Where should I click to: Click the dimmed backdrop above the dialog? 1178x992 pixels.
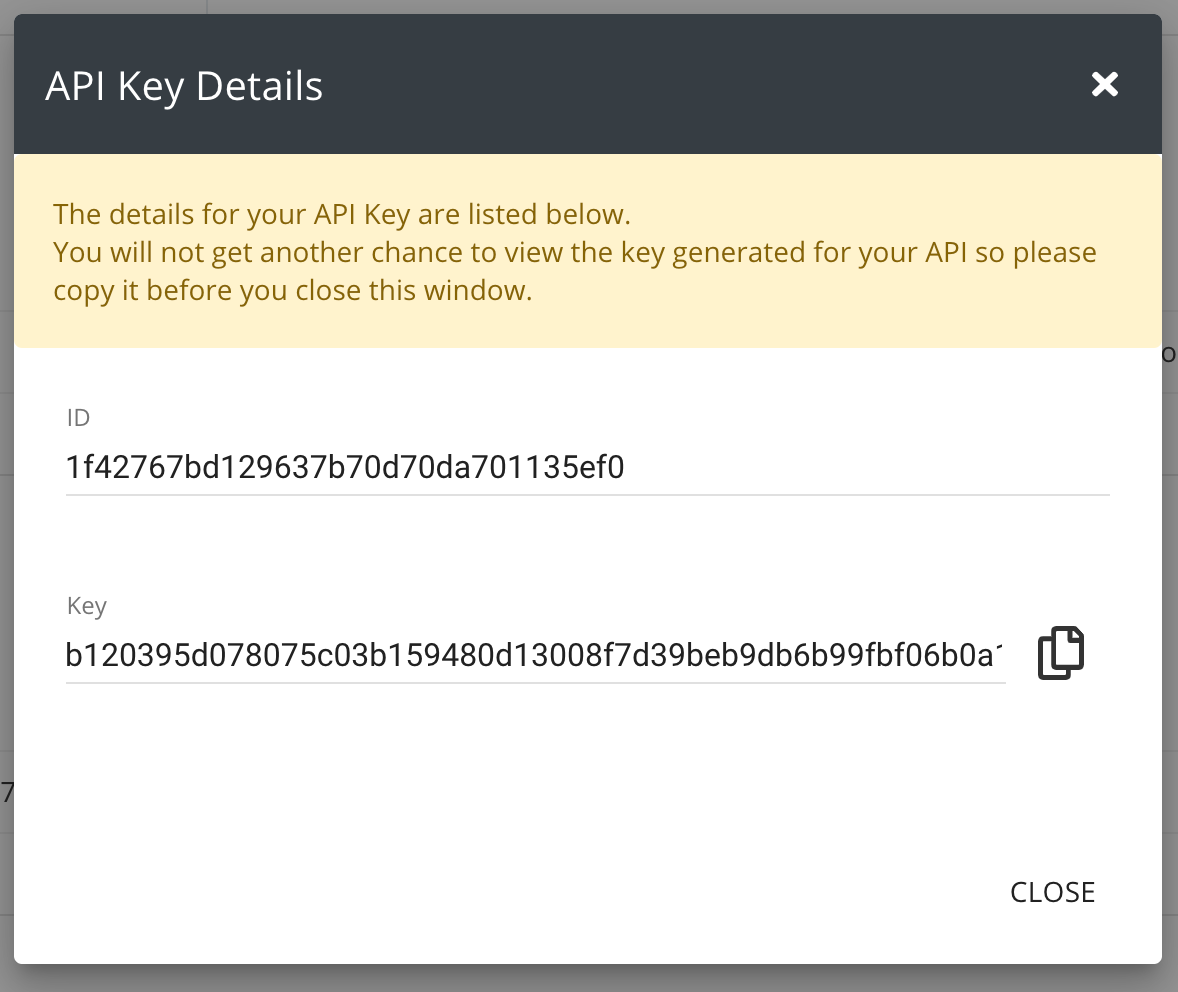(x=587, y=6)
